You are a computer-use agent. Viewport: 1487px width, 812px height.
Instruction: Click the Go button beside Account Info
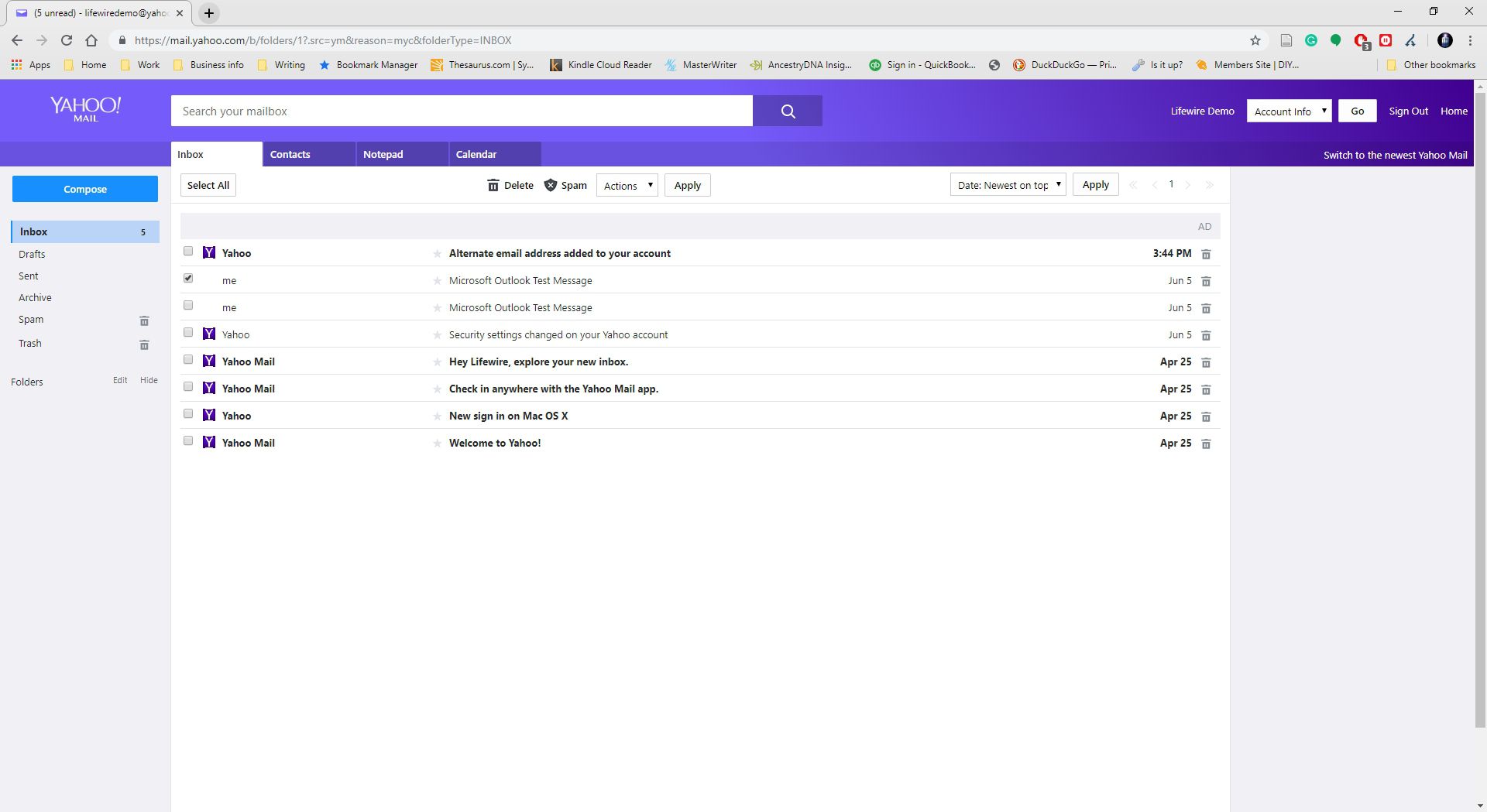coord(1358,111)
